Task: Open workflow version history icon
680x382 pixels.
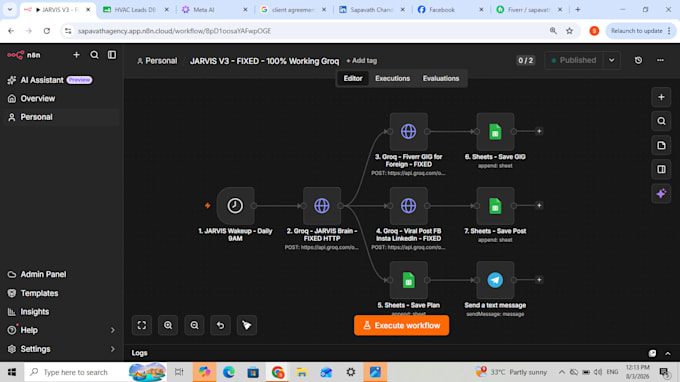Action: pyautogui.click(x=638, y=60)
